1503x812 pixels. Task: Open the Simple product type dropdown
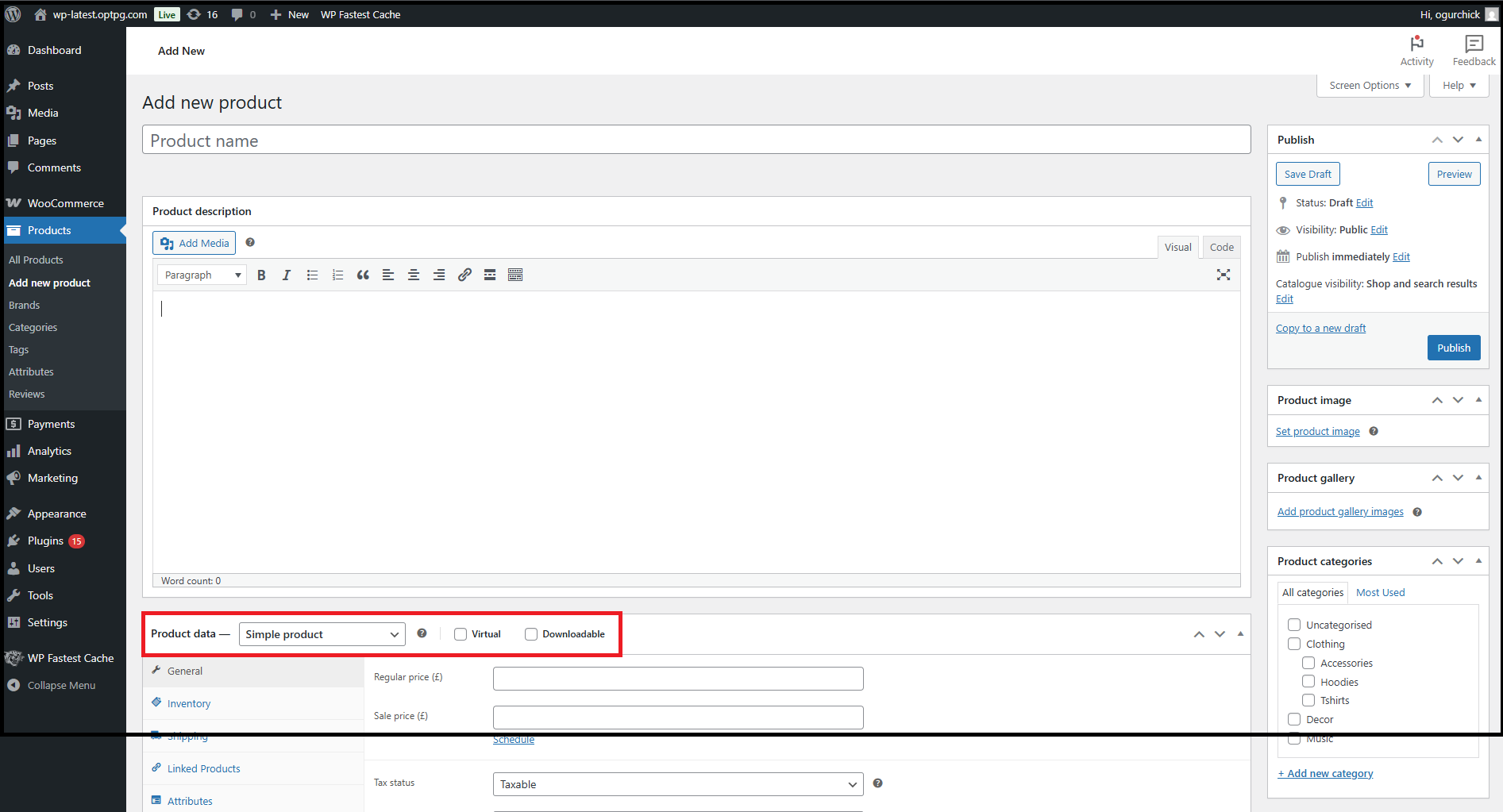click(x=322, y=634)
